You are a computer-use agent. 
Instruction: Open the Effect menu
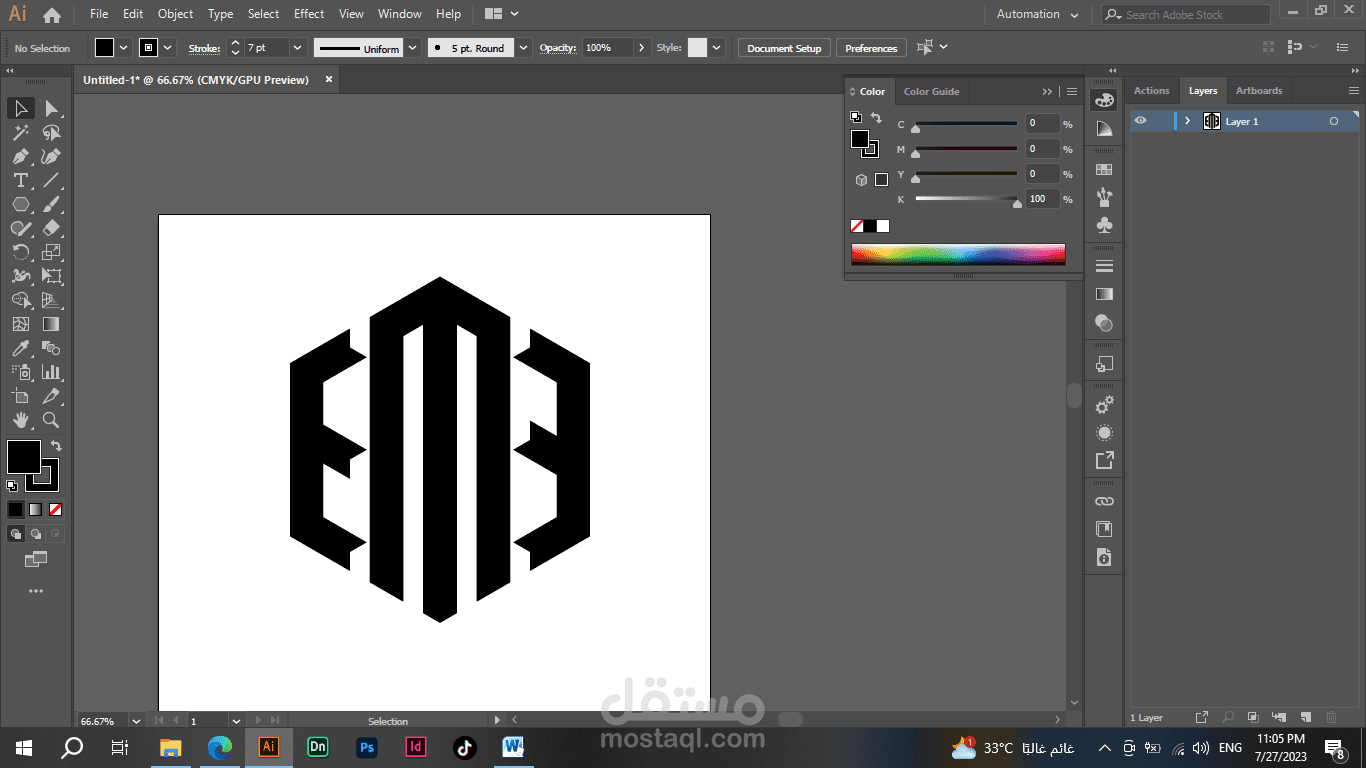pos(309,14)
